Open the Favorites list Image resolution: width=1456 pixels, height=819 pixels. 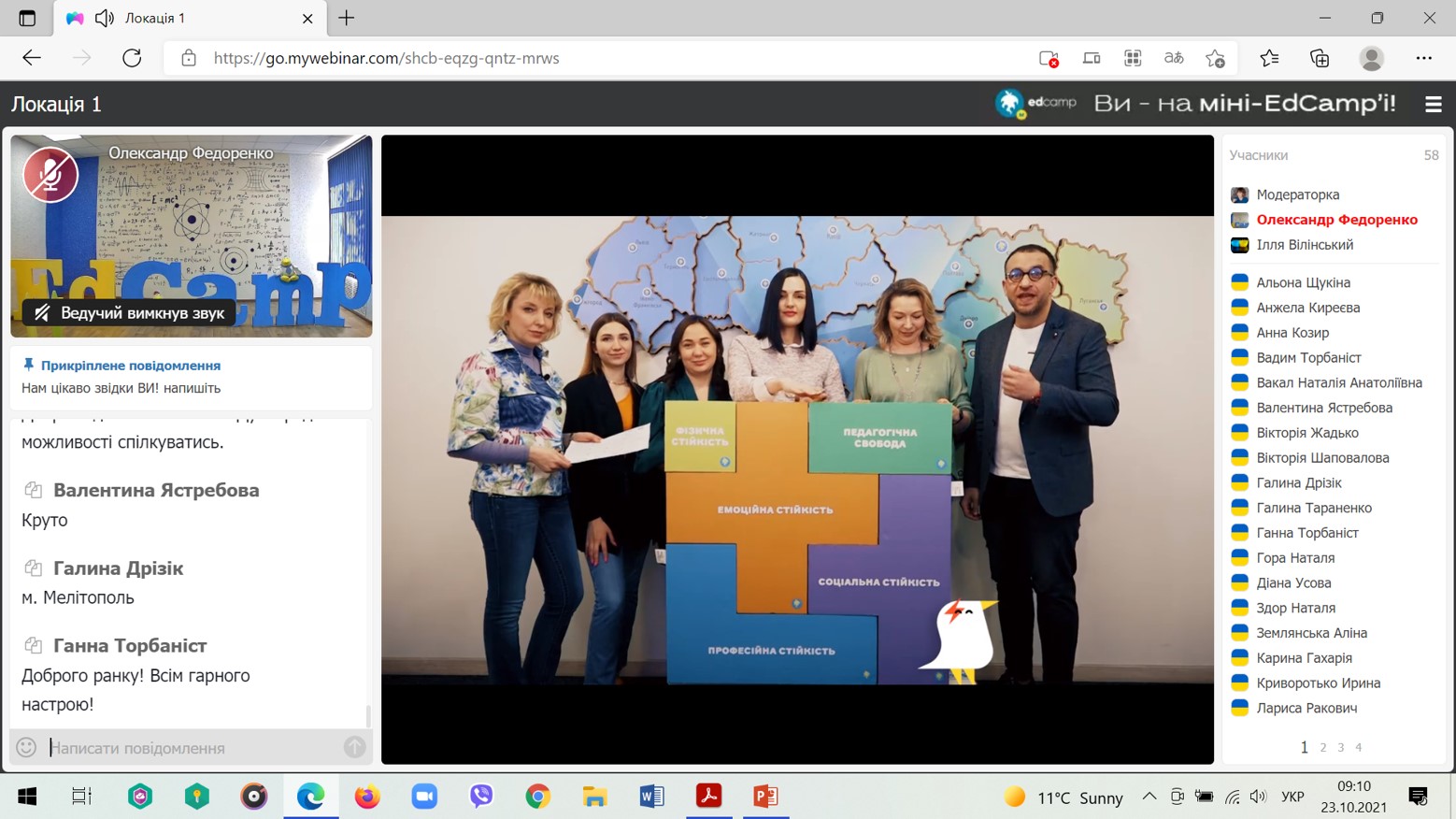click(1269, 58)
